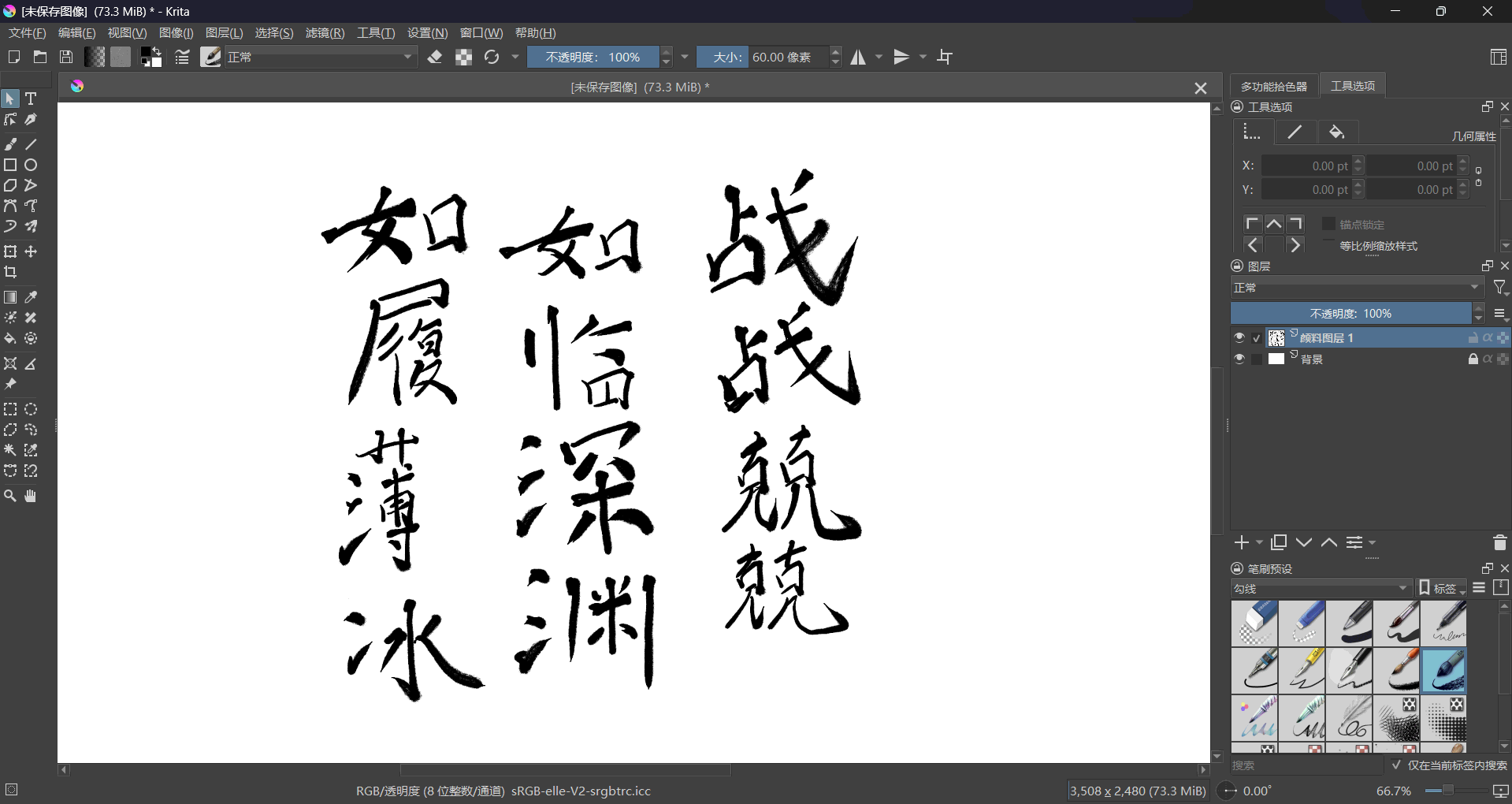The image size is (1512, 804).
Task: Select the Freehand Brush tool
Action: (x=11, y=144)
